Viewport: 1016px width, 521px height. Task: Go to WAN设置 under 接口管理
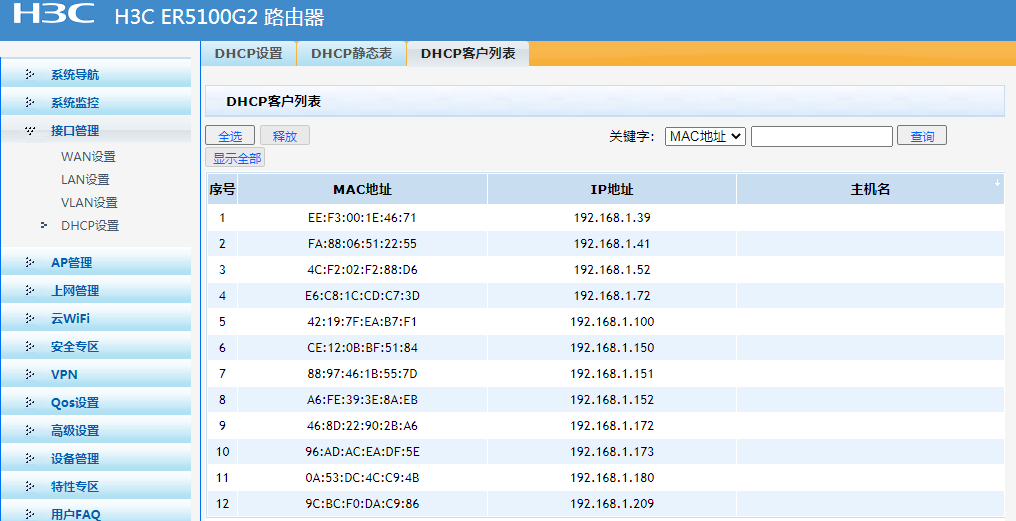(x=88, y=156)
